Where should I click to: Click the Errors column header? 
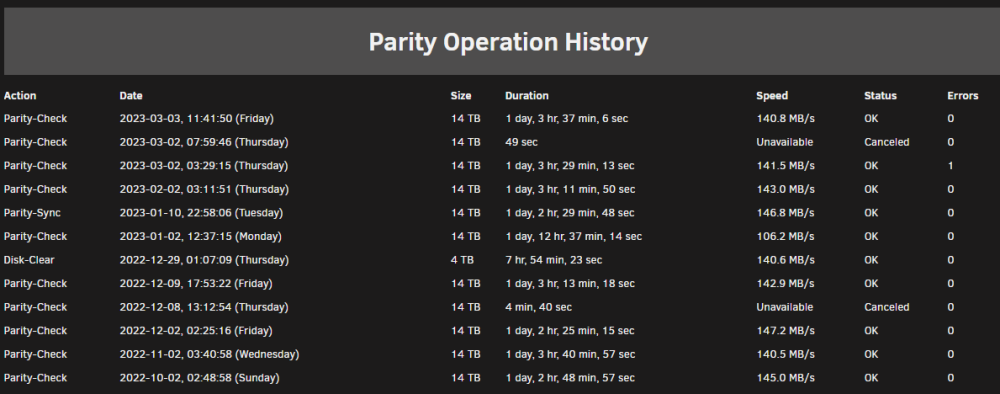(962, 96)
